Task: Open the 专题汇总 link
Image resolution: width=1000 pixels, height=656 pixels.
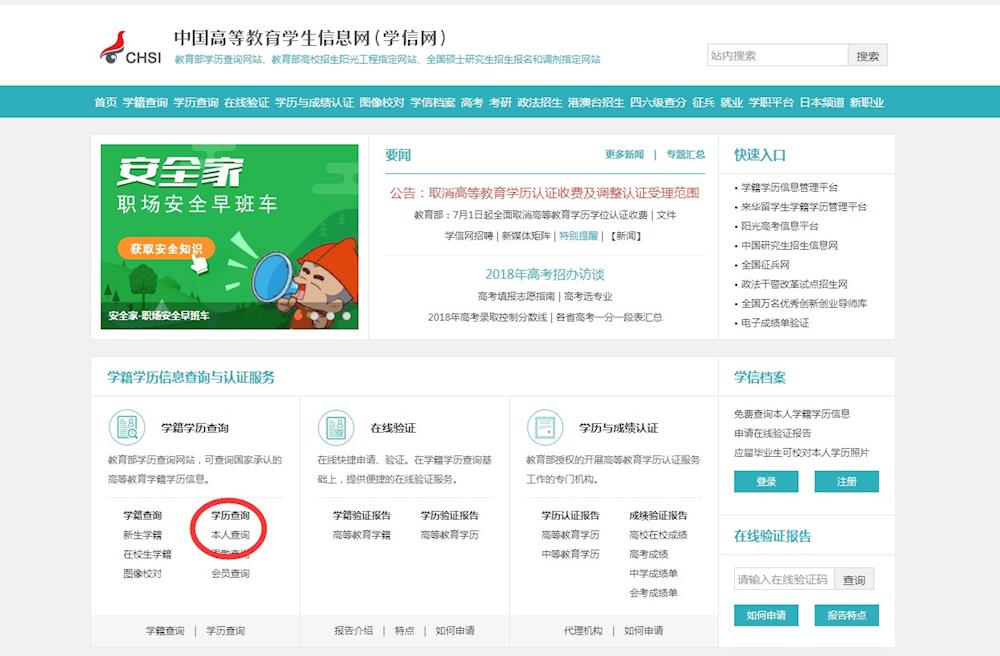Action: [686, 154]
